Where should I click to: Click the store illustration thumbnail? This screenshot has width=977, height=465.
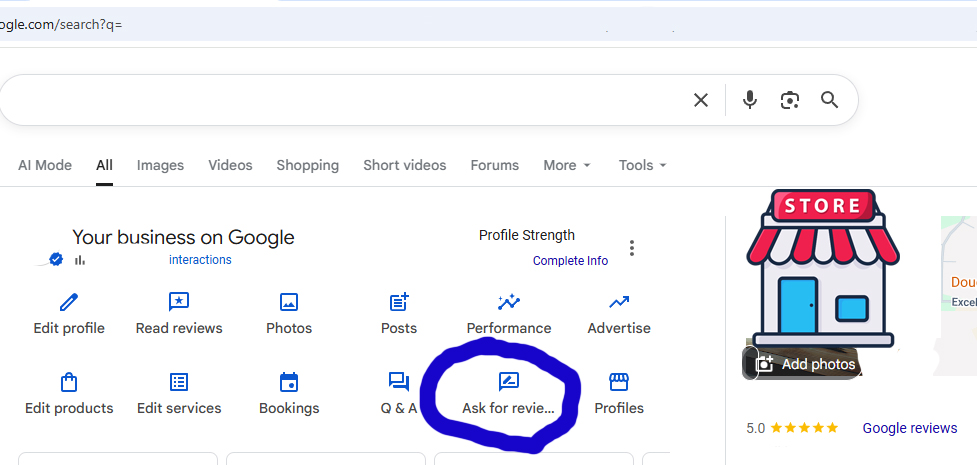[822, 268]
